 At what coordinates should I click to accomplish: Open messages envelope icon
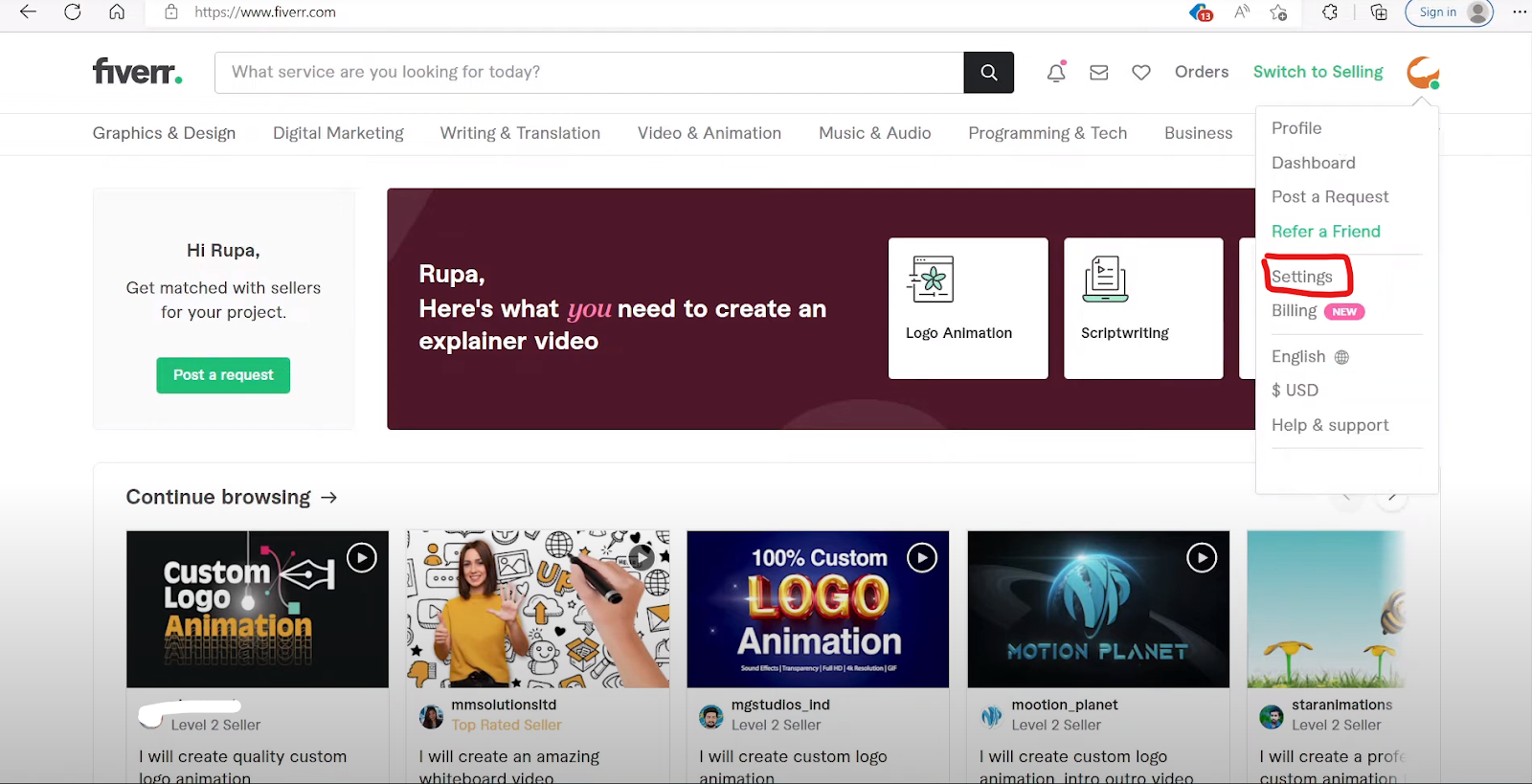[1099, 73]
